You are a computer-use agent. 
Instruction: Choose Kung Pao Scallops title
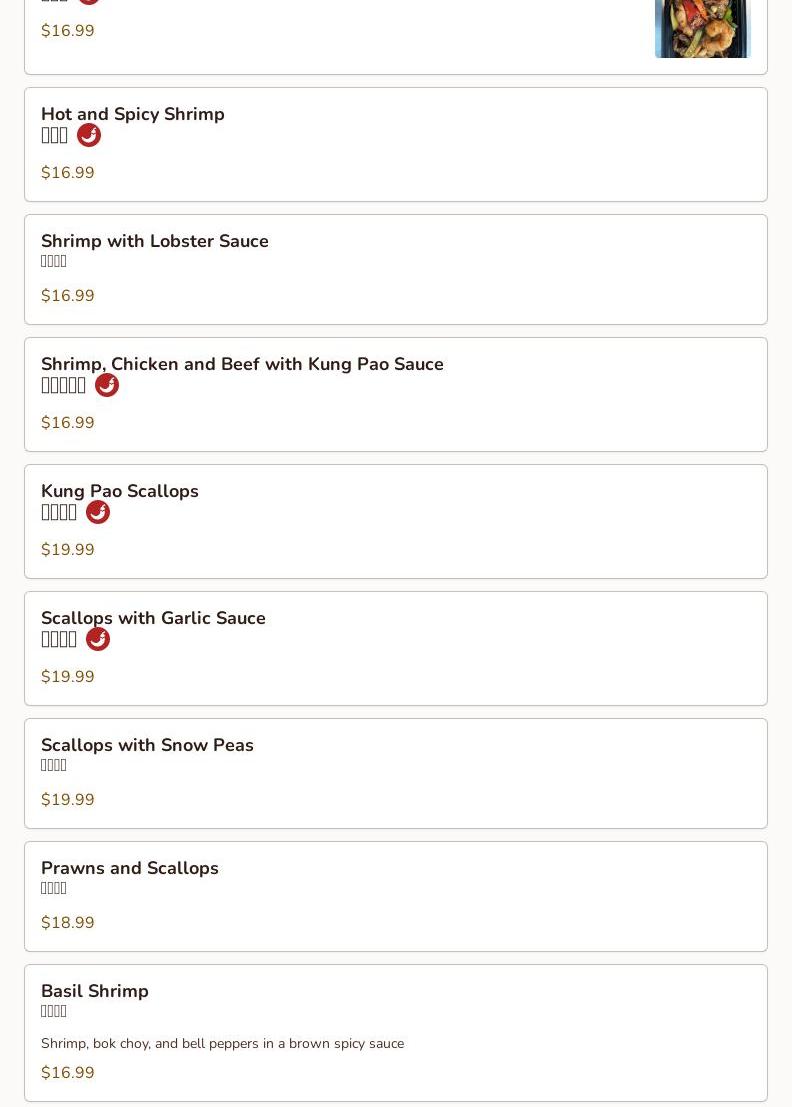pyautogui.click(x=120, y=491)
